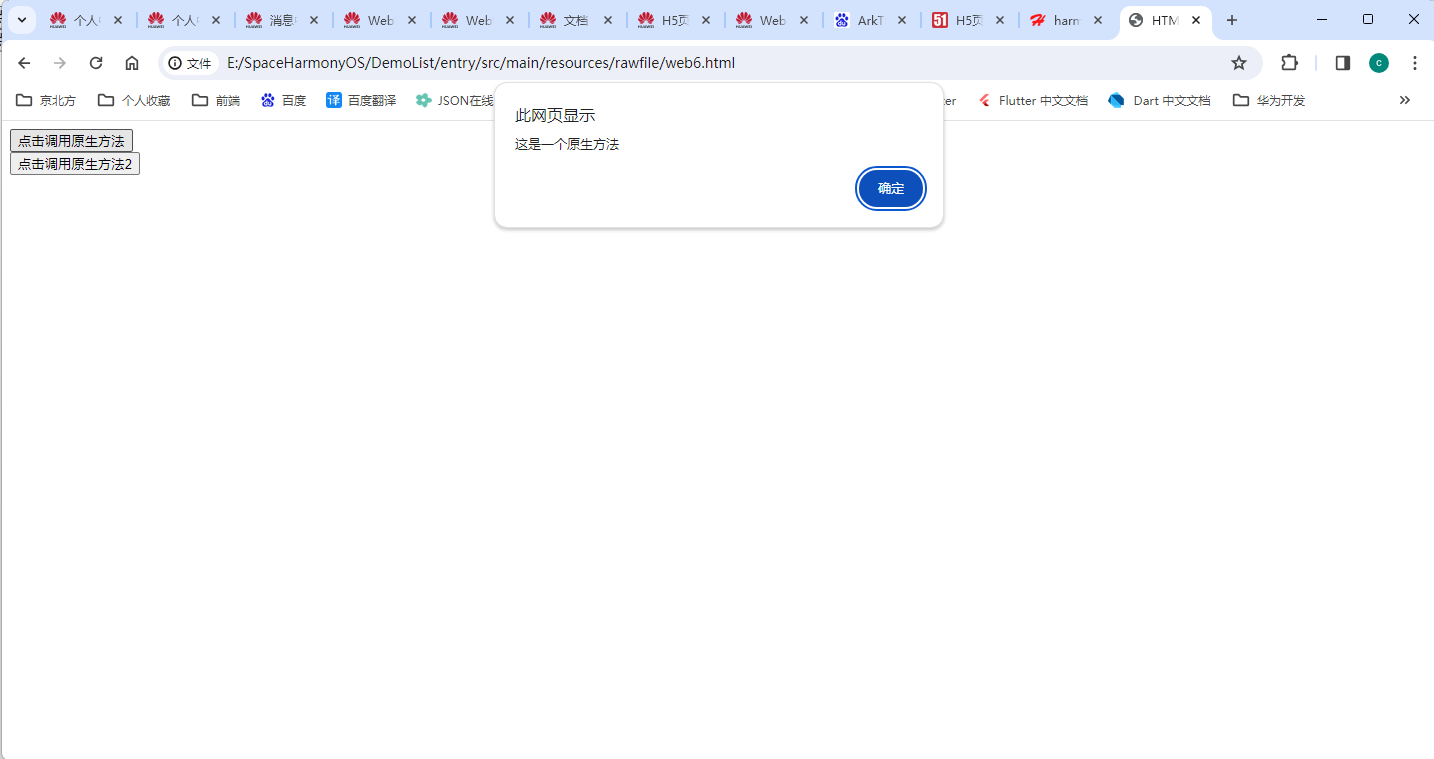Open the 百度翻译 bookmark
1434x759 pixels.
click(361, 100)
